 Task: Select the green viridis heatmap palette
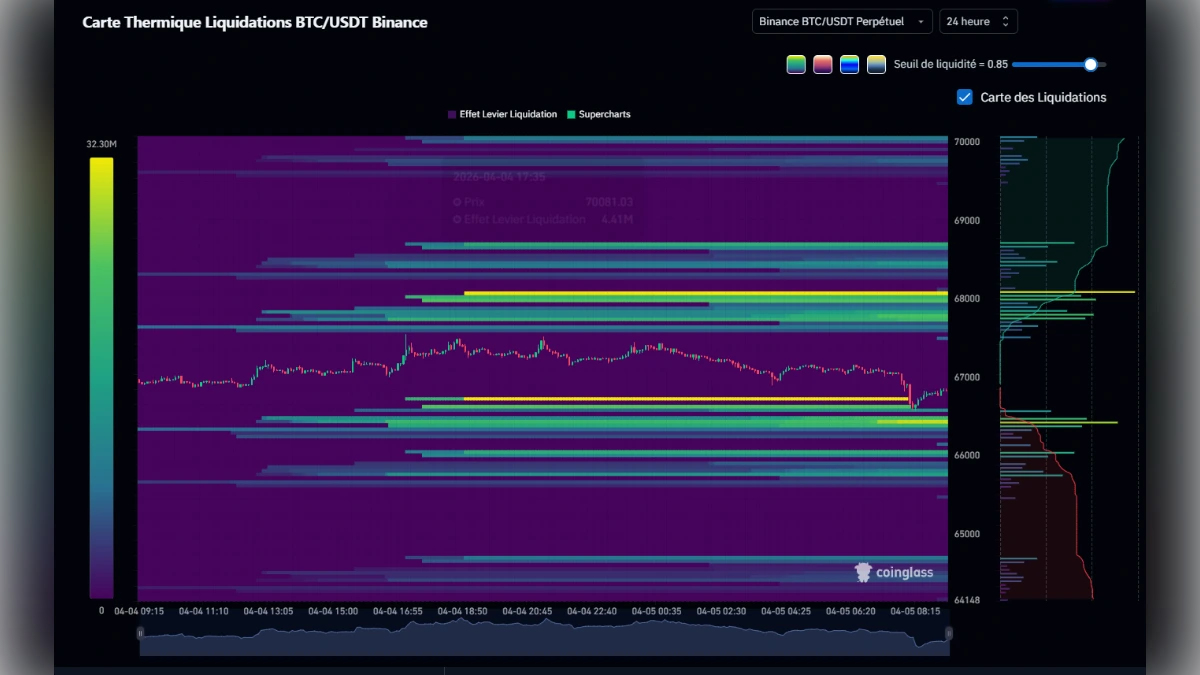tap(796, 64)
